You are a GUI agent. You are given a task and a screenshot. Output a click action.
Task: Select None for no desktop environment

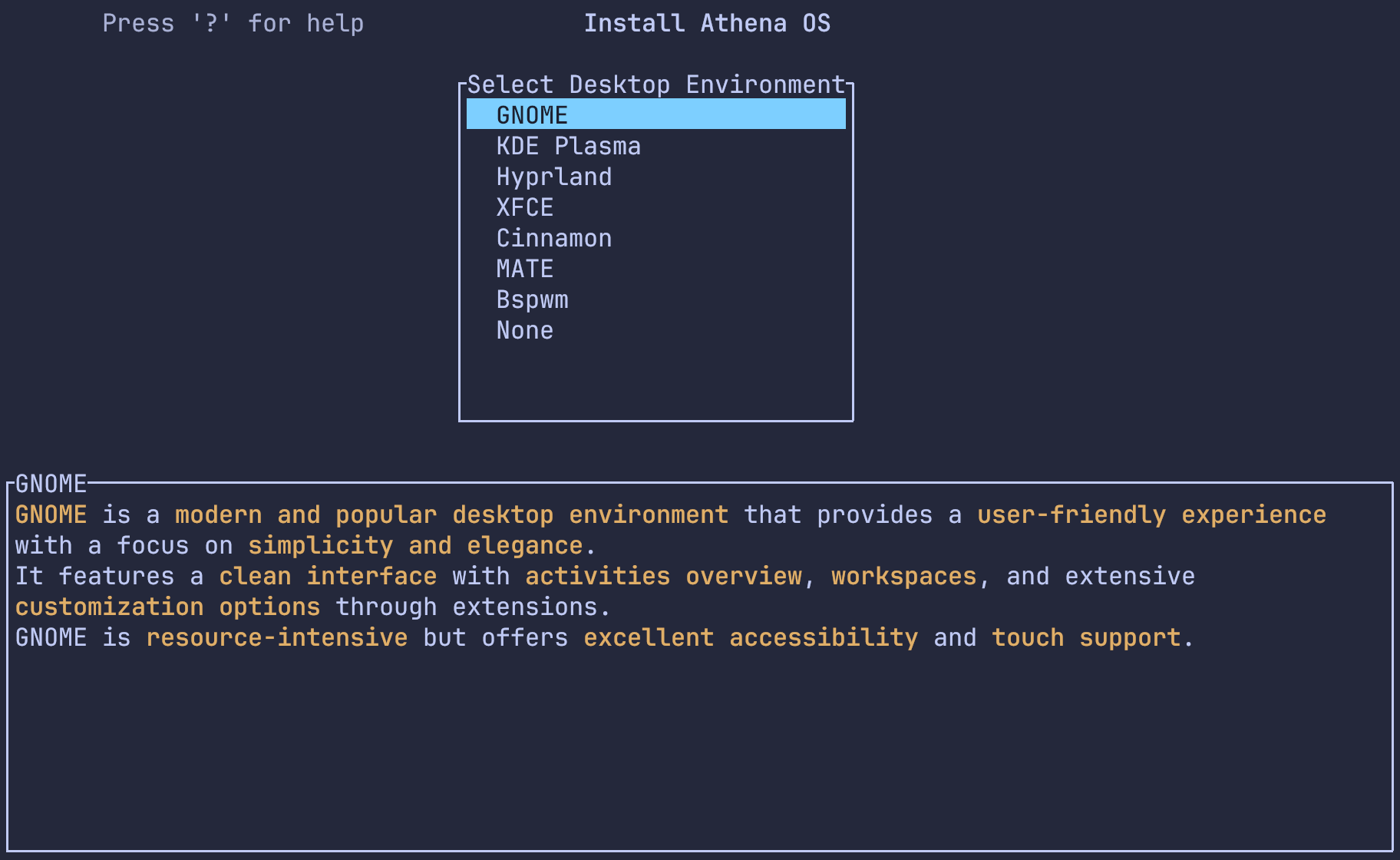click(524, 330)
